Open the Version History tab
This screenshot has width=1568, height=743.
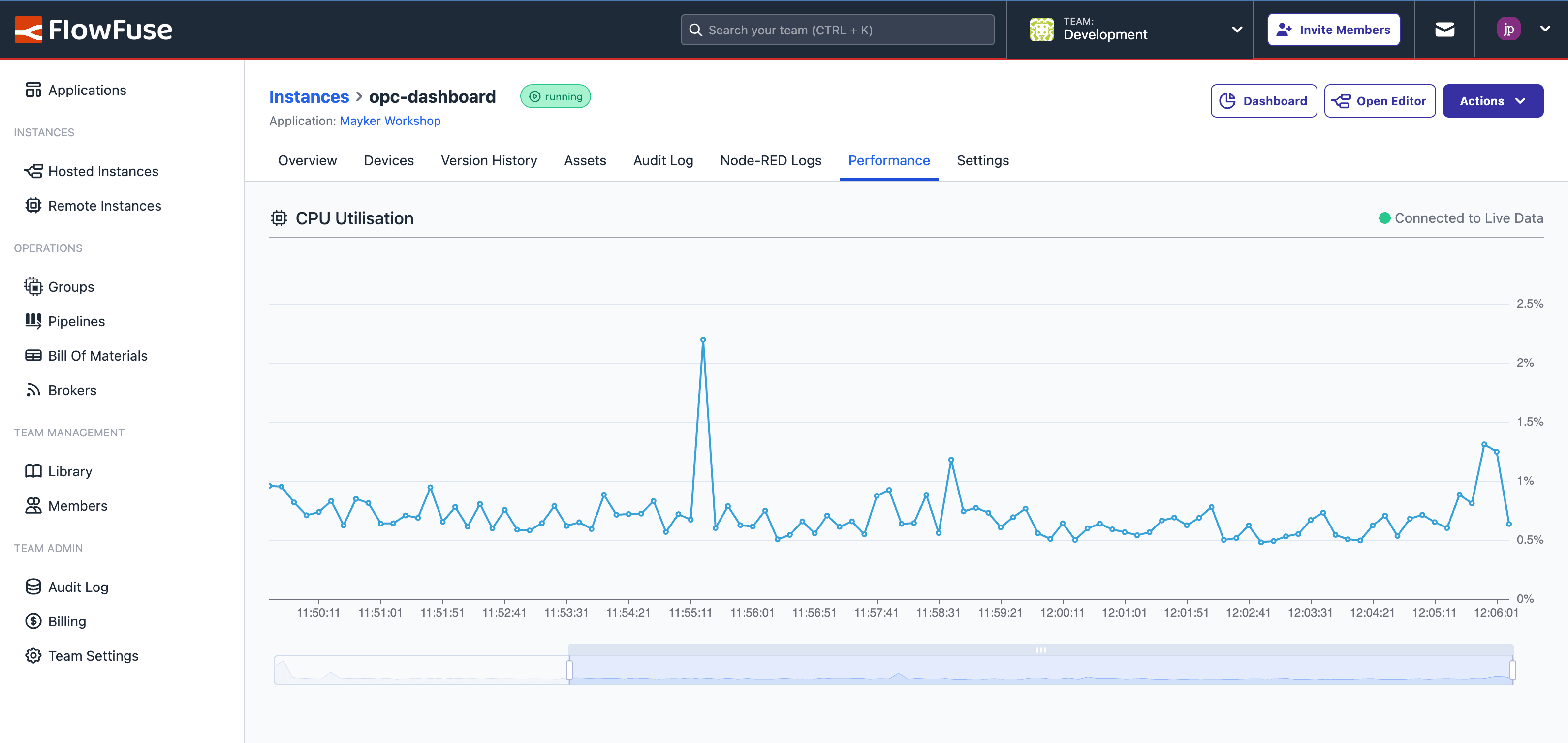coord(489,160)
